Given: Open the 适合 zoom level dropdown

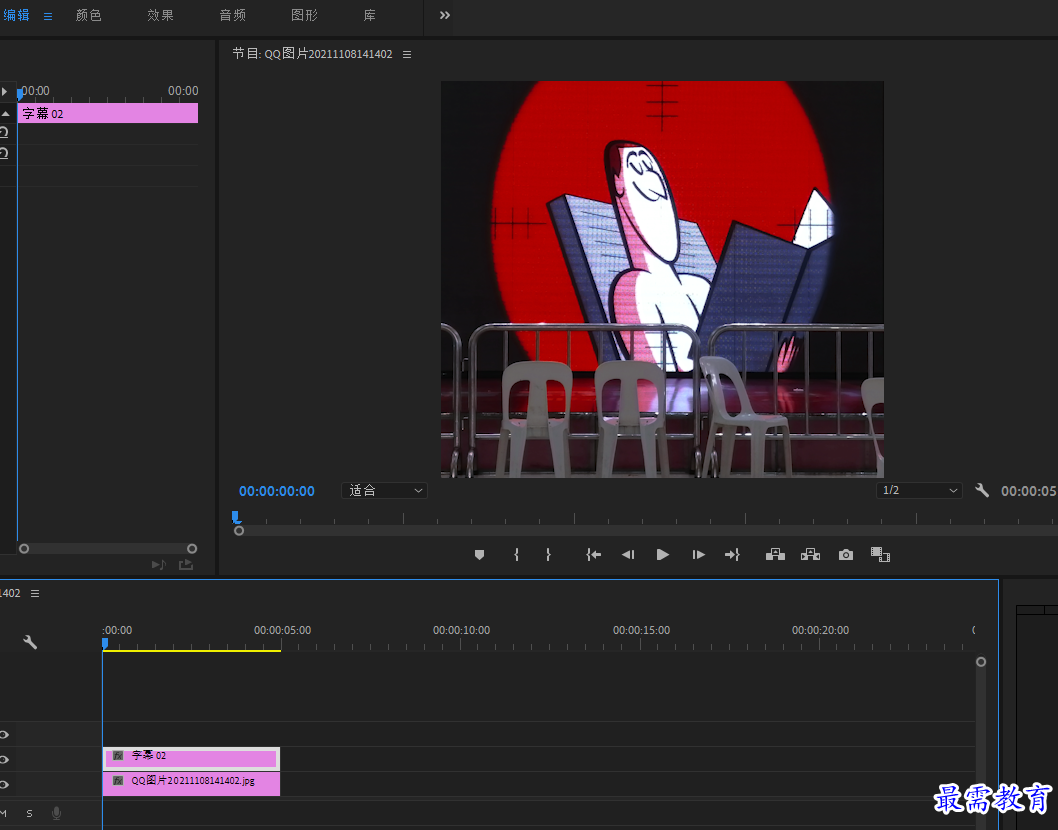Looking at the screenshot, I should pyautogui.click(x=385, y=491).
